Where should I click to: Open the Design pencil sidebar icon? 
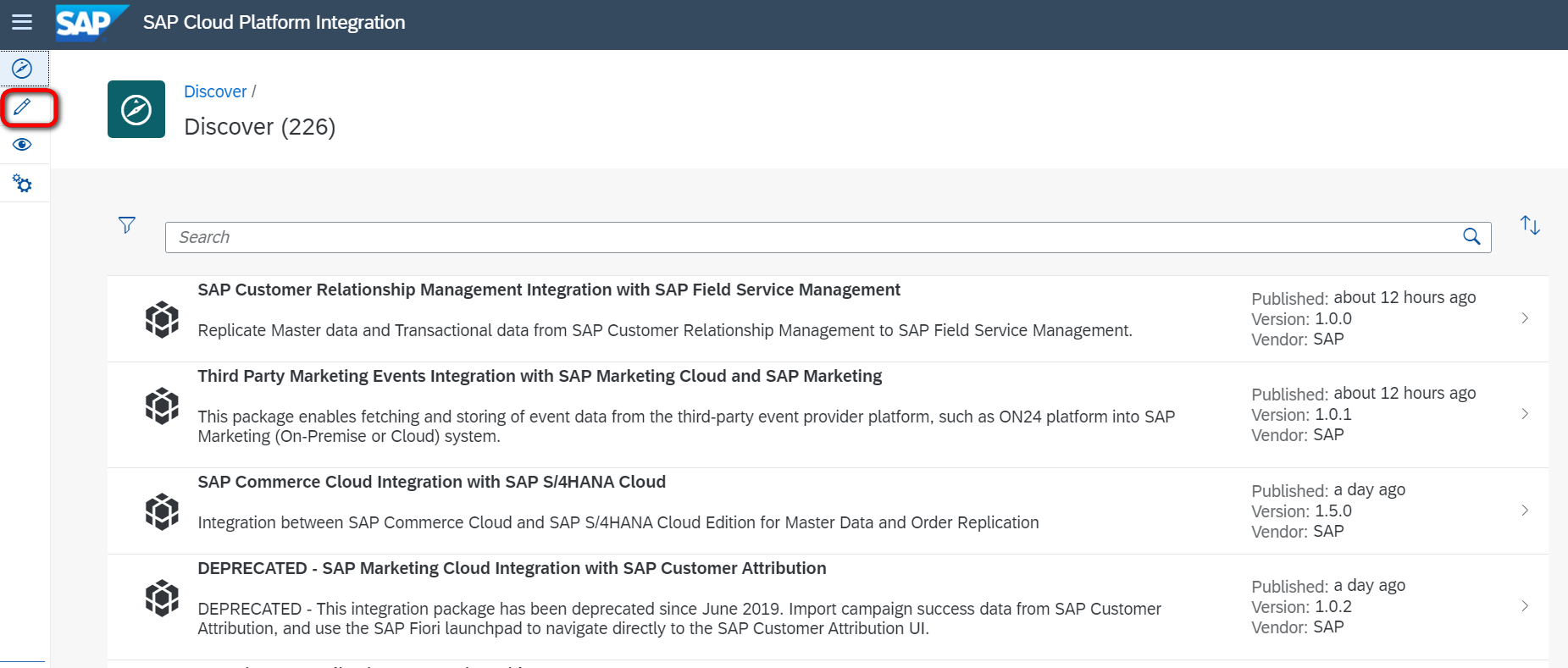[23, 108]
